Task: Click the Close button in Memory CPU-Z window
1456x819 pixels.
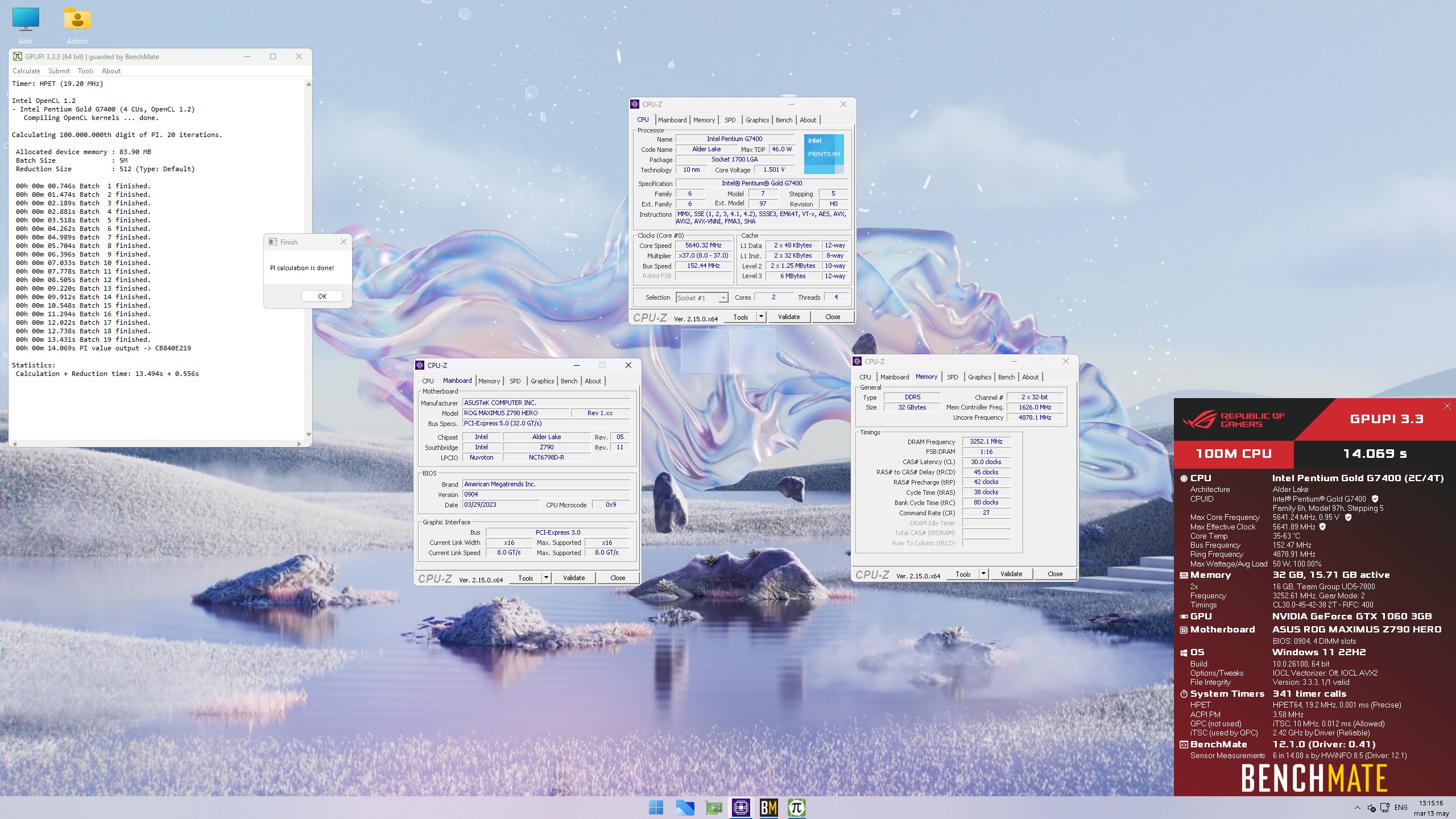Action: coord(1054,574)
